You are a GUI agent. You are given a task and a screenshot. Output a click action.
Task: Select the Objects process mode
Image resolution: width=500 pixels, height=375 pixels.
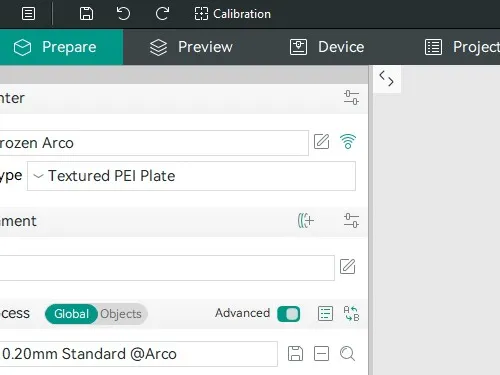tap(121, 314)
